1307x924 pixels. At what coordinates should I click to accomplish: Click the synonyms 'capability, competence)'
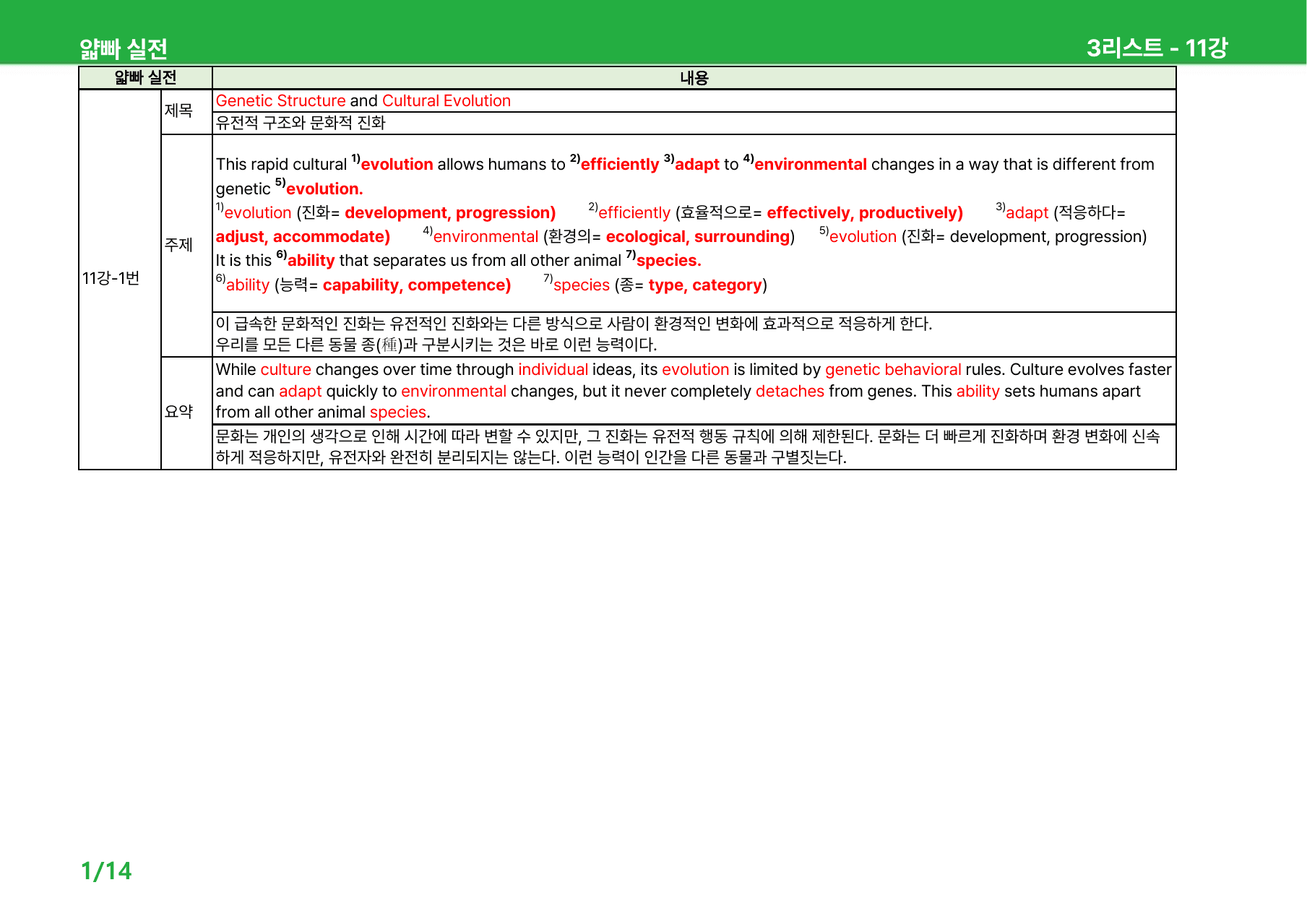(x=417, y=285)
